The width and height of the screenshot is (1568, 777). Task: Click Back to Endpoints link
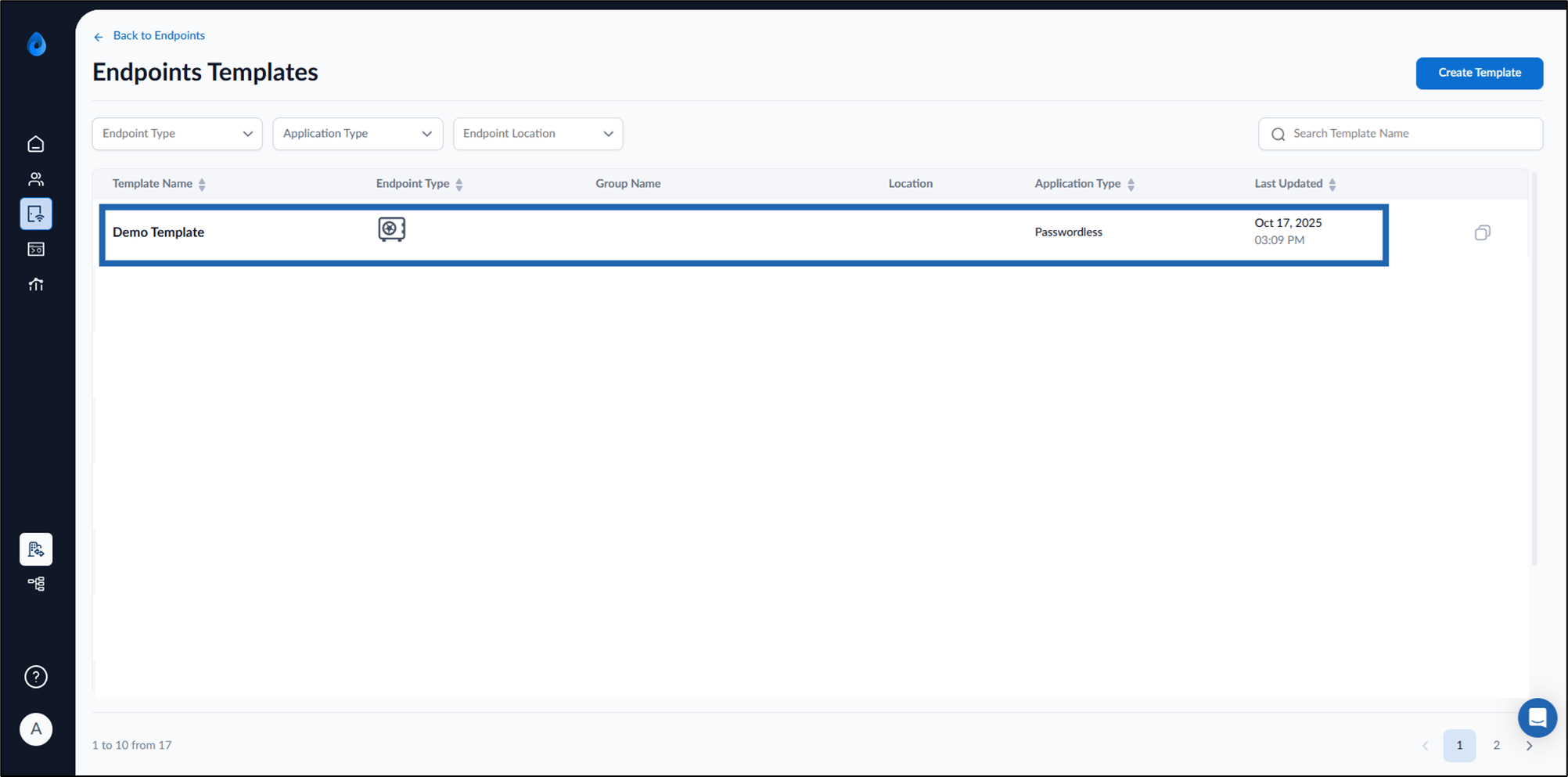coord(159,36)
